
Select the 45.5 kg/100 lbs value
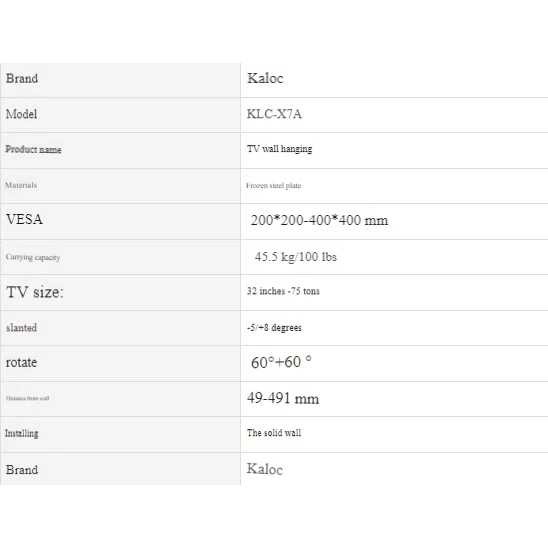pos(296,257)
